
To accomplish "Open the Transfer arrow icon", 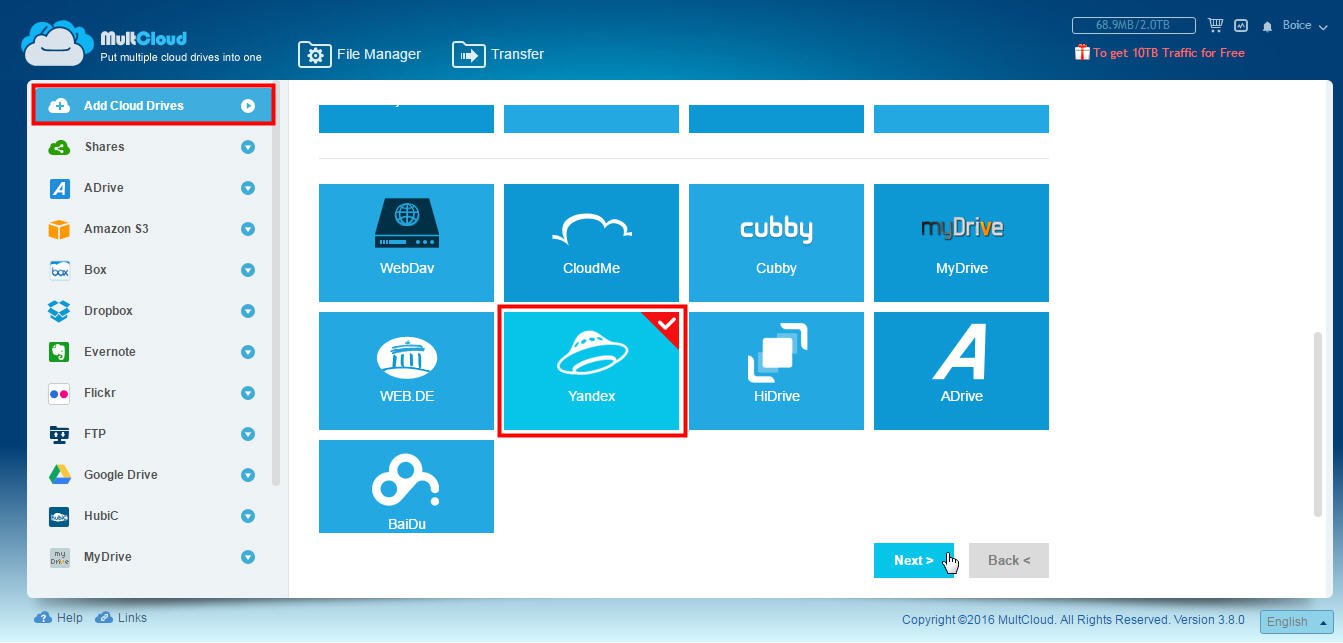I will (468, 55).
